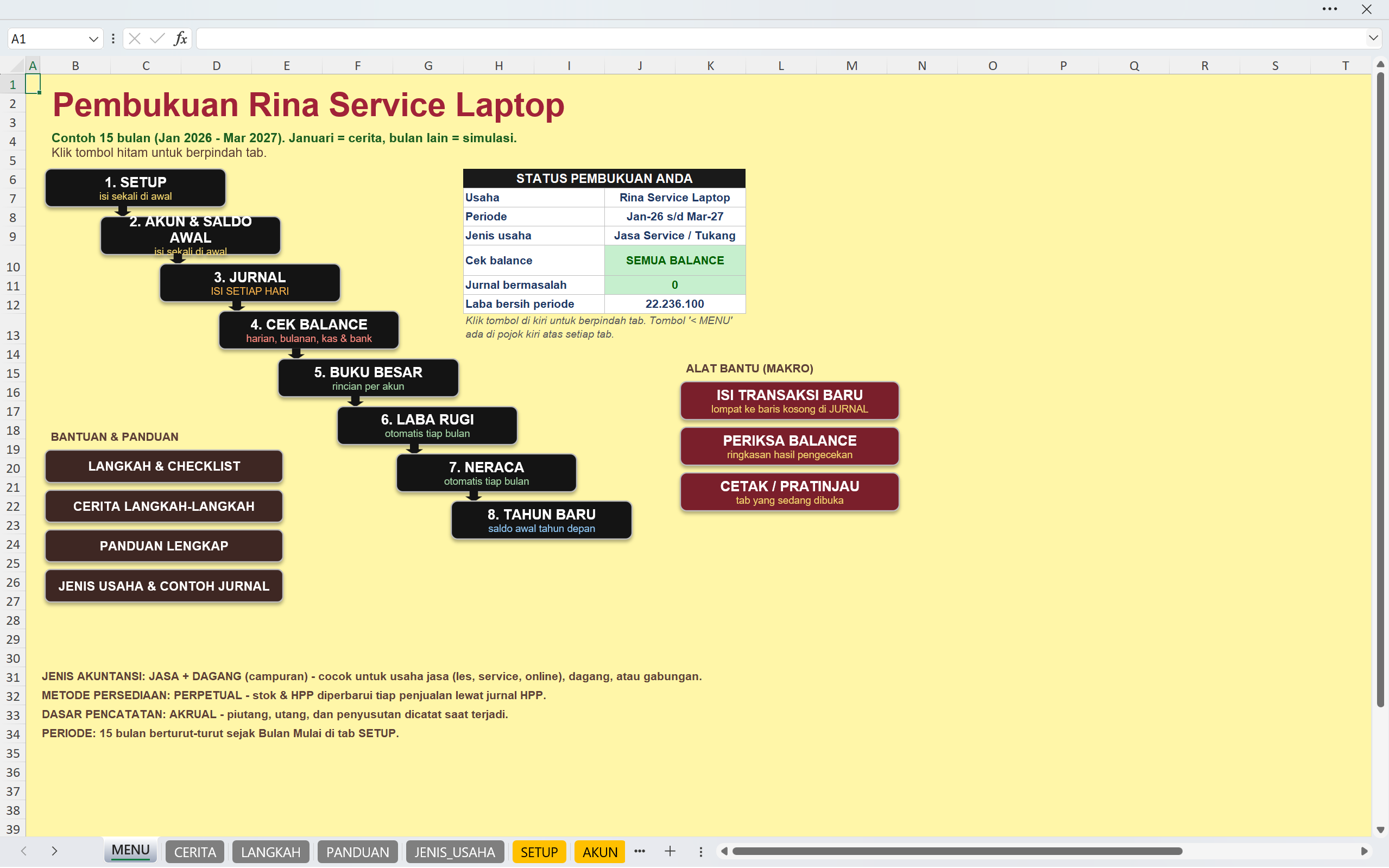The height and width of the screenshot is (868, 1389).
Task: Go to 6. LABA RUGI button
Action: point(427,426)
